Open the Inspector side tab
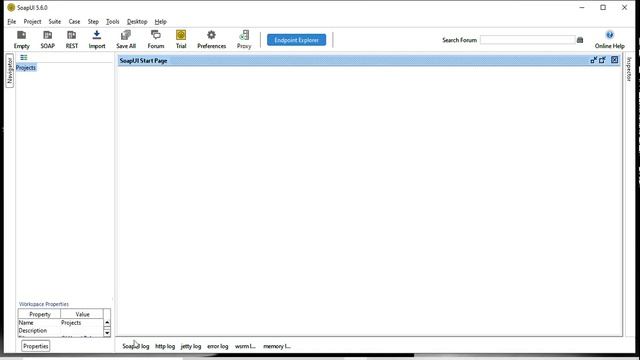The width and height of the screenshot is (640, 360). pyautogui.click(x=629, y=69)
